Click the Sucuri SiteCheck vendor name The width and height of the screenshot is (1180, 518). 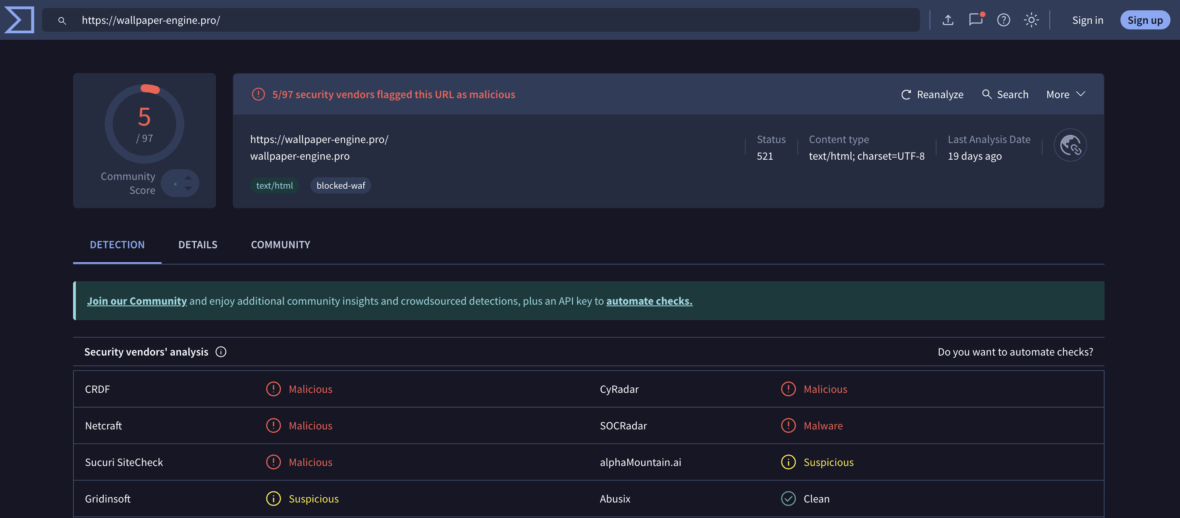[x=124, y=462]
